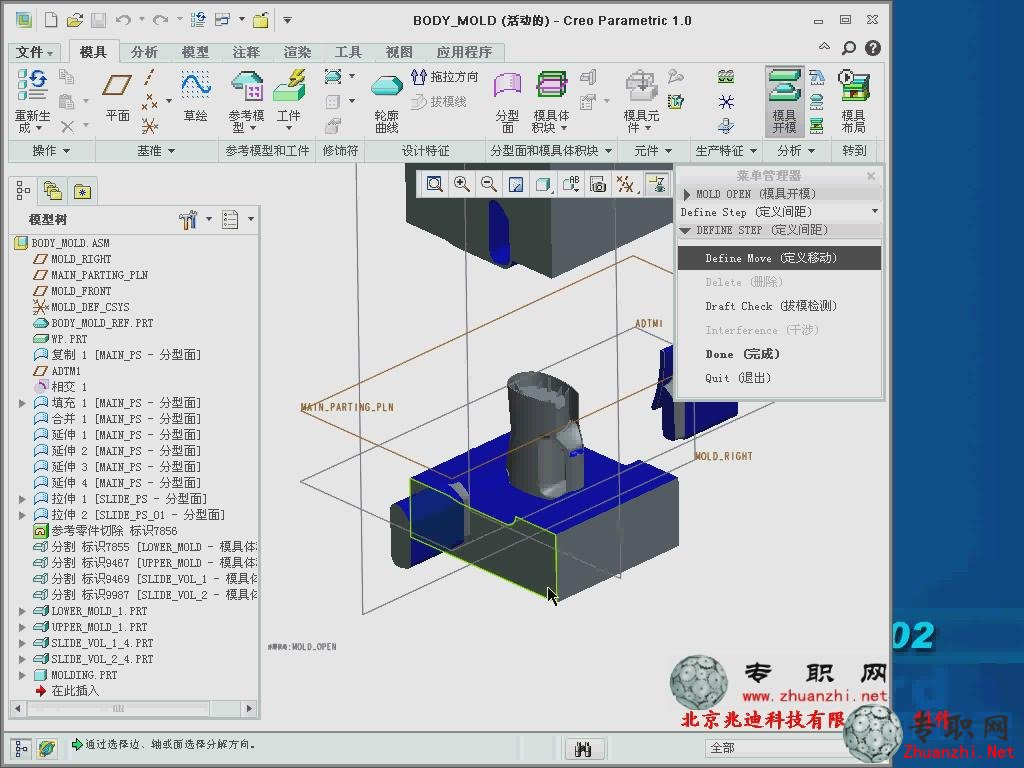Select the Plane (平面) datum tool
The width and height of the screenshot is (1024, 768).
click(x=117, y=86)
